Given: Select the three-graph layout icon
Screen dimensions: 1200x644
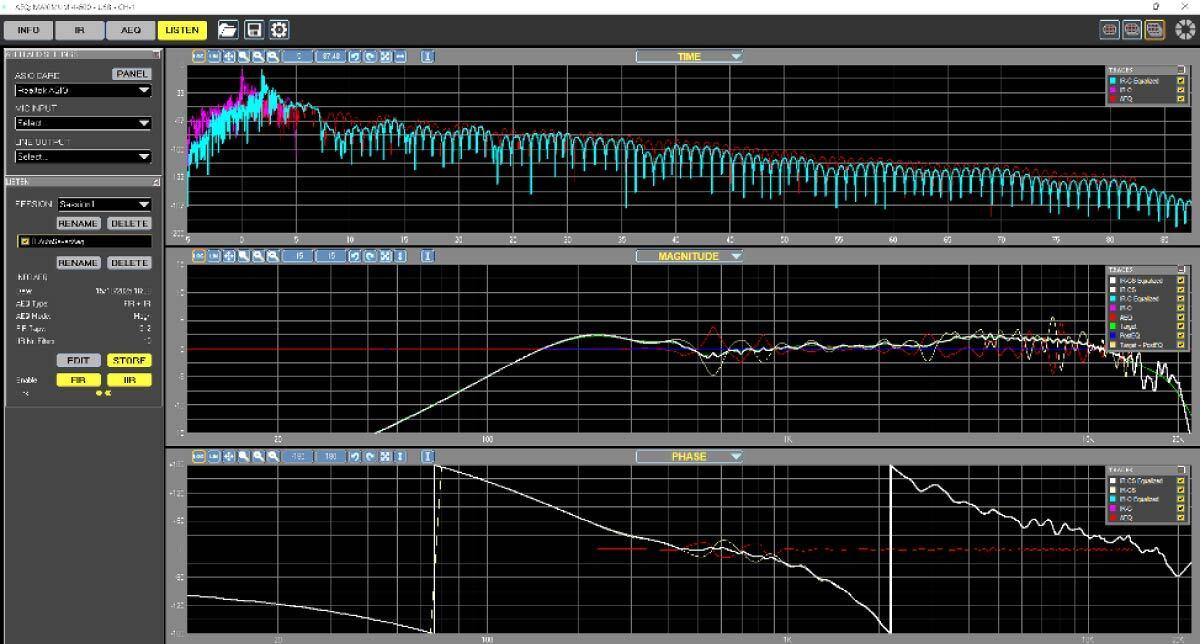Looking at the screenshot, I should click(1155, 30).
